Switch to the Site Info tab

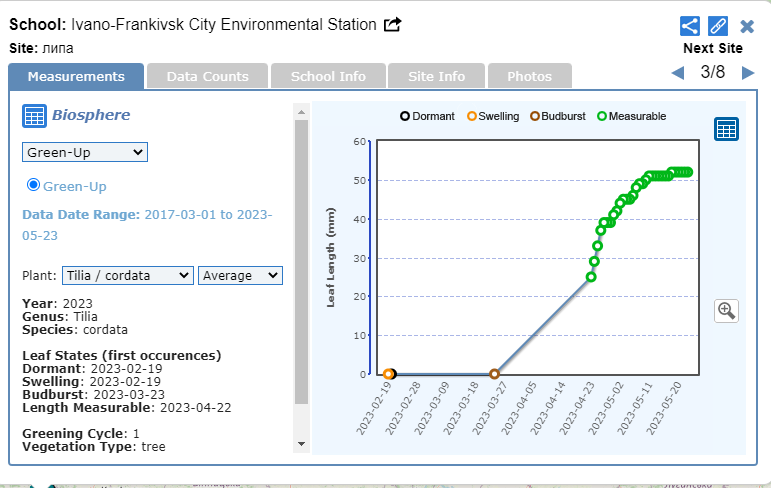[437, 76]
